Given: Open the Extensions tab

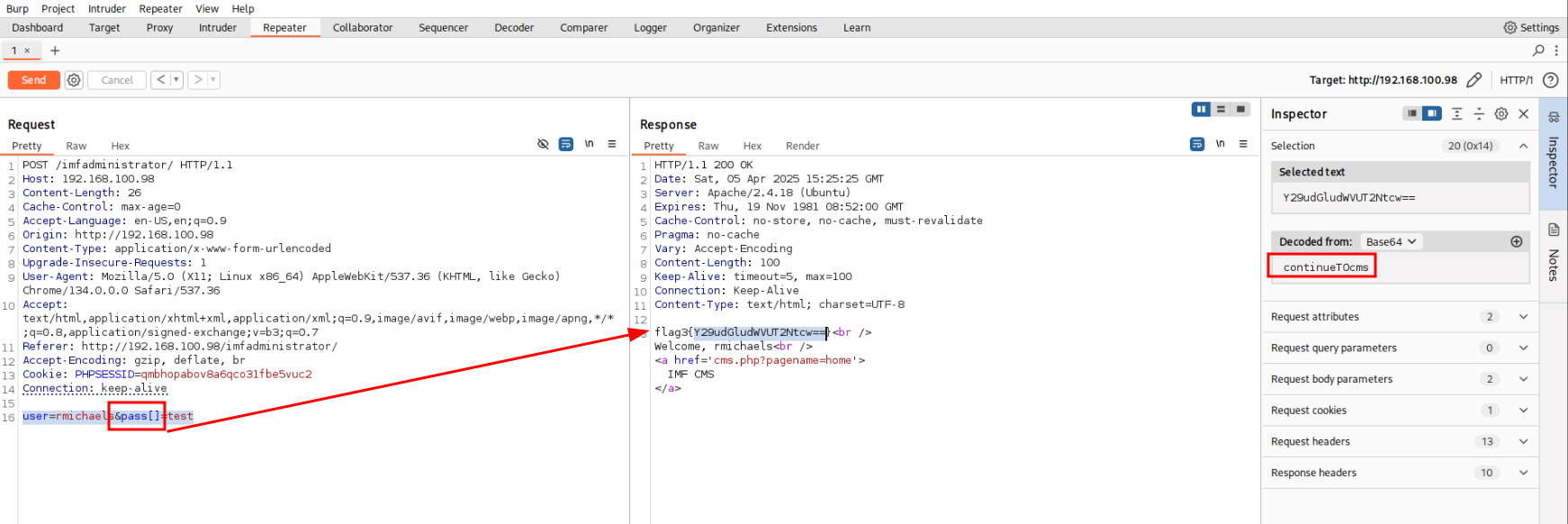Looking at the screenshot, I should click(x=791, y=28).
